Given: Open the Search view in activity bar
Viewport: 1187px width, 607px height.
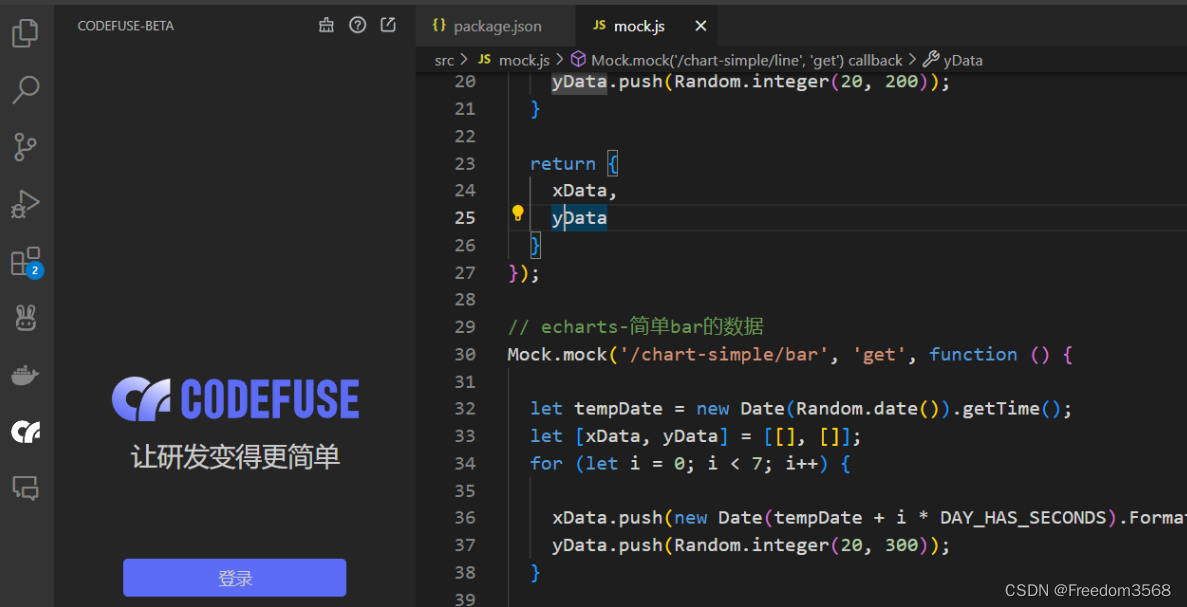Looking at the screenshot, I should pos(26,90).
